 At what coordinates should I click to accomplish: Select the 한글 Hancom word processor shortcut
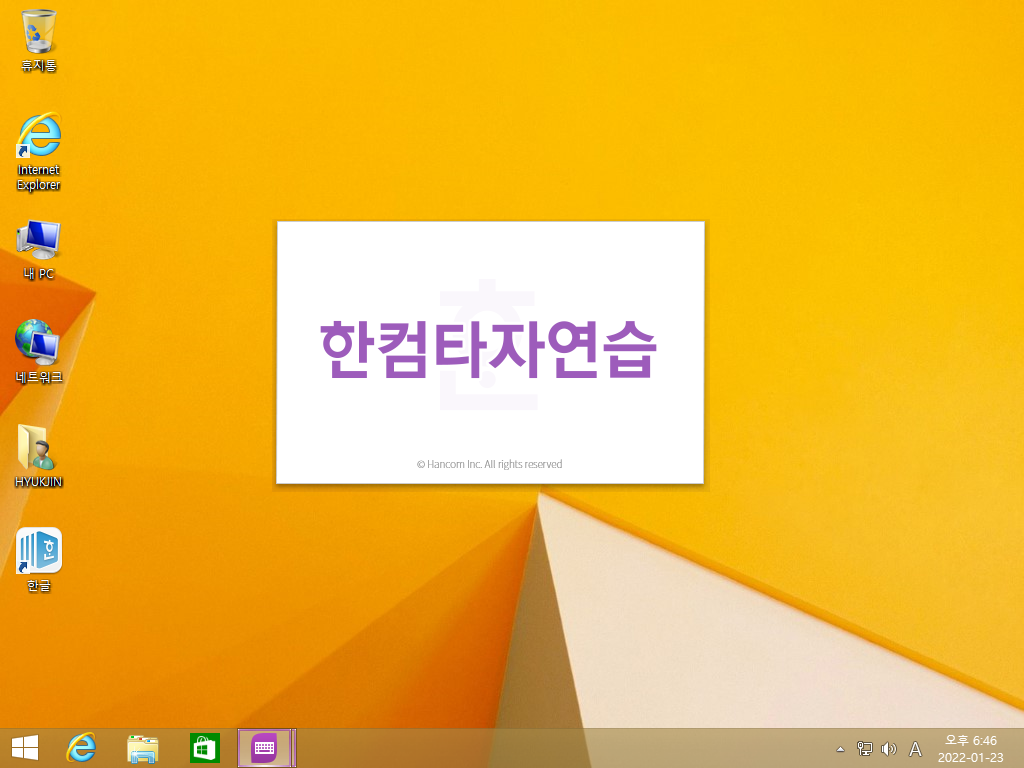[39, 560]
